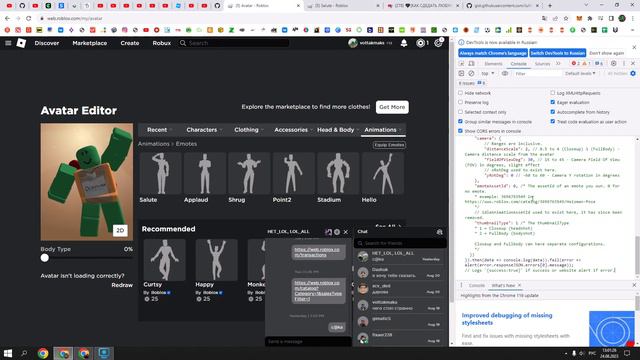The height and width of the screenshot is (360, 640).
Task: Enable Preserve log checkbox
Action: tap(460, 102)
